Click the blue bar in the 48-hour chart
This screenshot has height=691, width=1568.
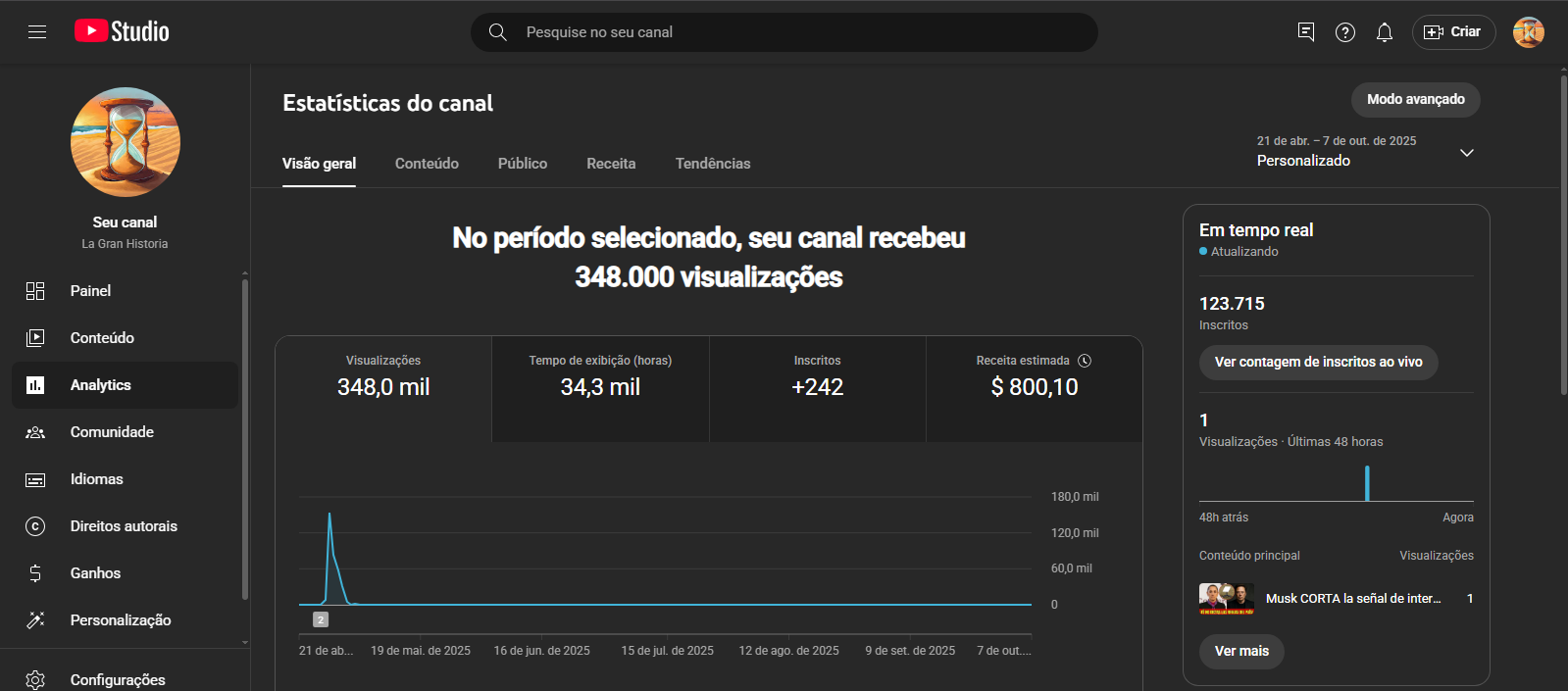pyautogui.click(x=1367, y=483)
